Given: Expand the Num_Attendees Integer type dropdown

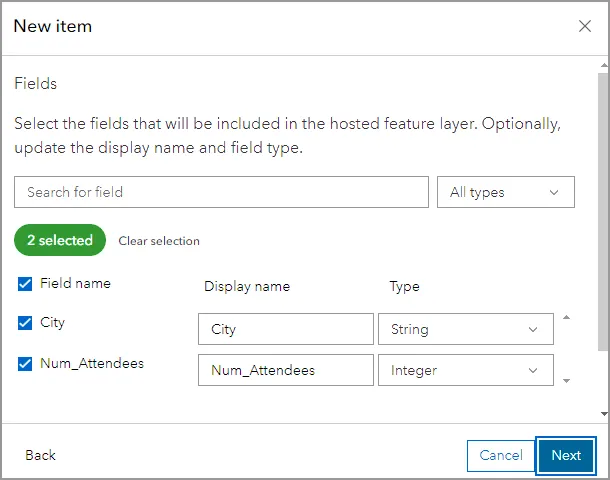Looking at the screenshot, I should click(465, 370).
